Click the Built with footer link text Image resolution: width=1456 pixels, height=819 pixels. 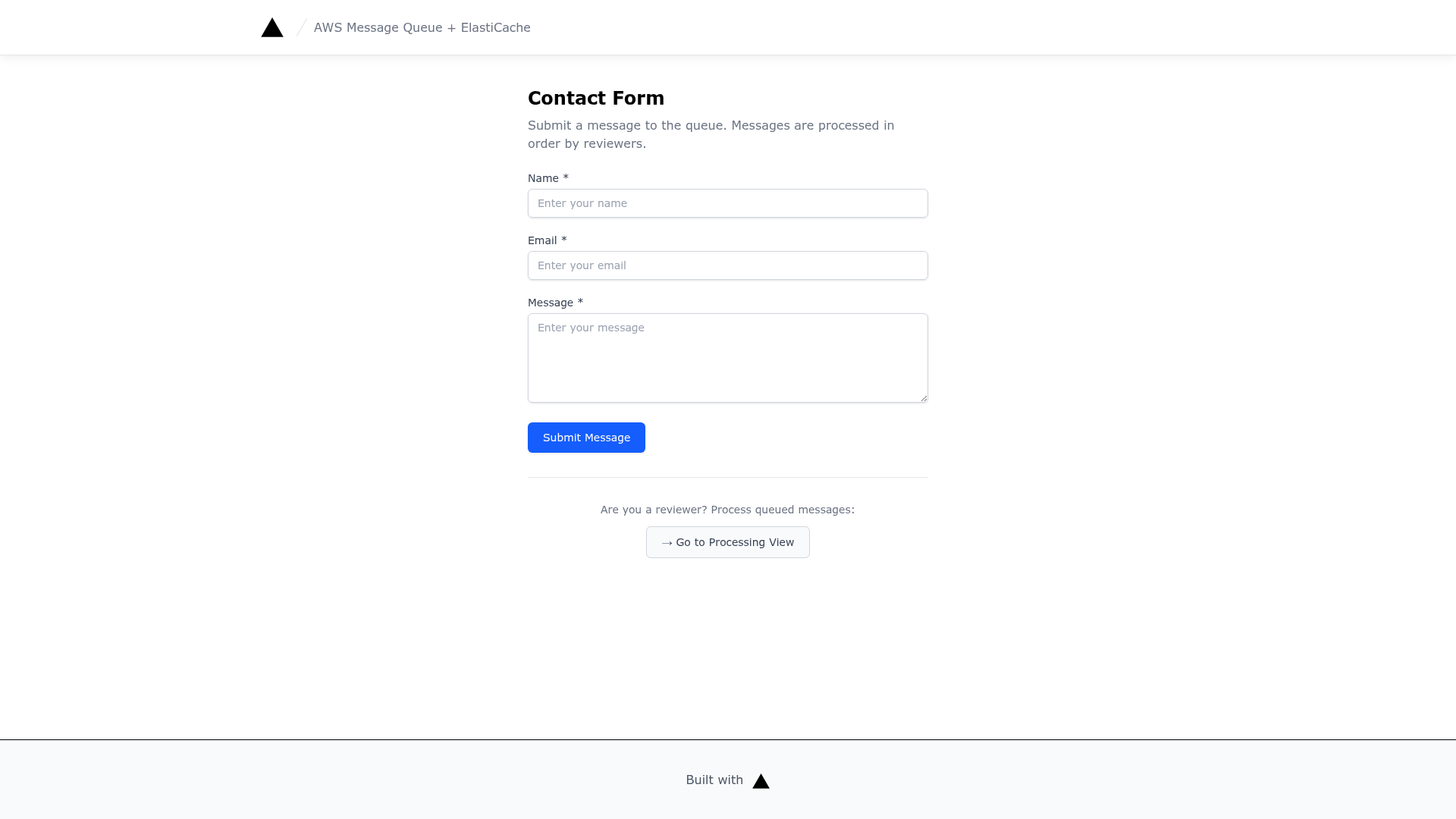pyautogui.click(x=714, y=780)
